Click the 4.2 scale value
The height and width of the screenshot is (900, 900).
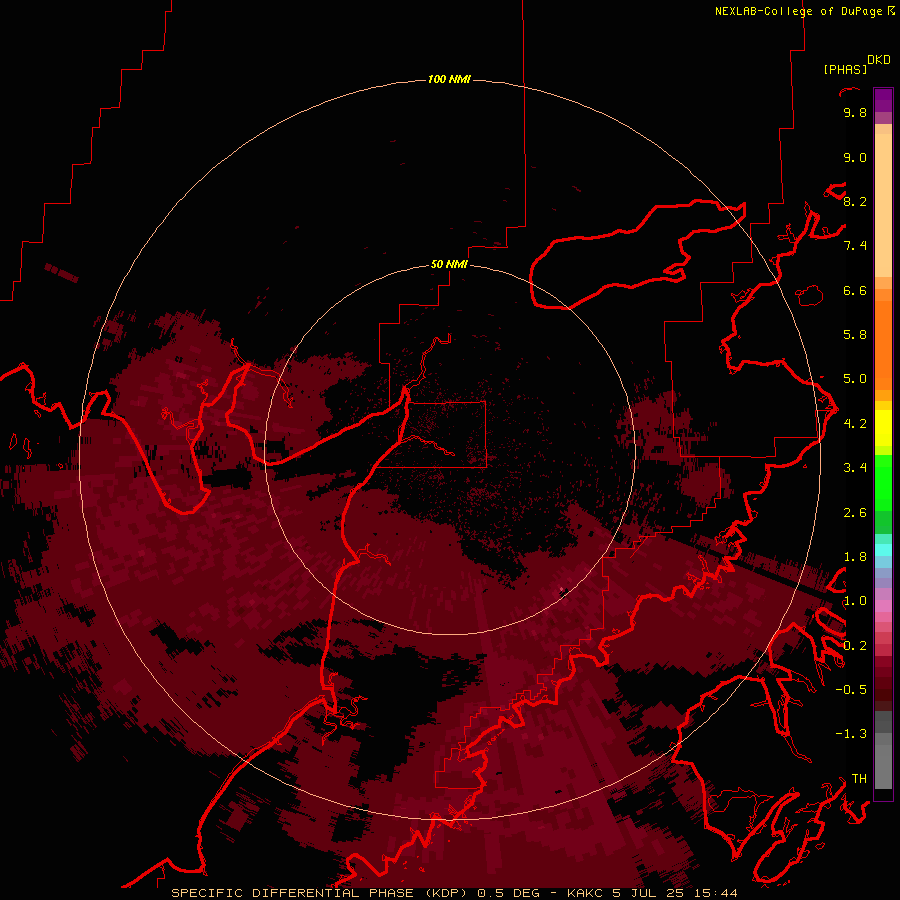point(855,424)
